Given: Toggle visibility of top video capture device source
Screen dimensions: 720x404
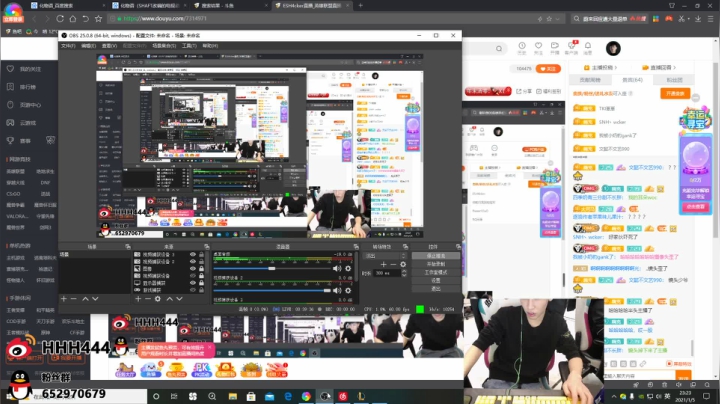Looking at the screenshot, I should (x=193, y=254).
